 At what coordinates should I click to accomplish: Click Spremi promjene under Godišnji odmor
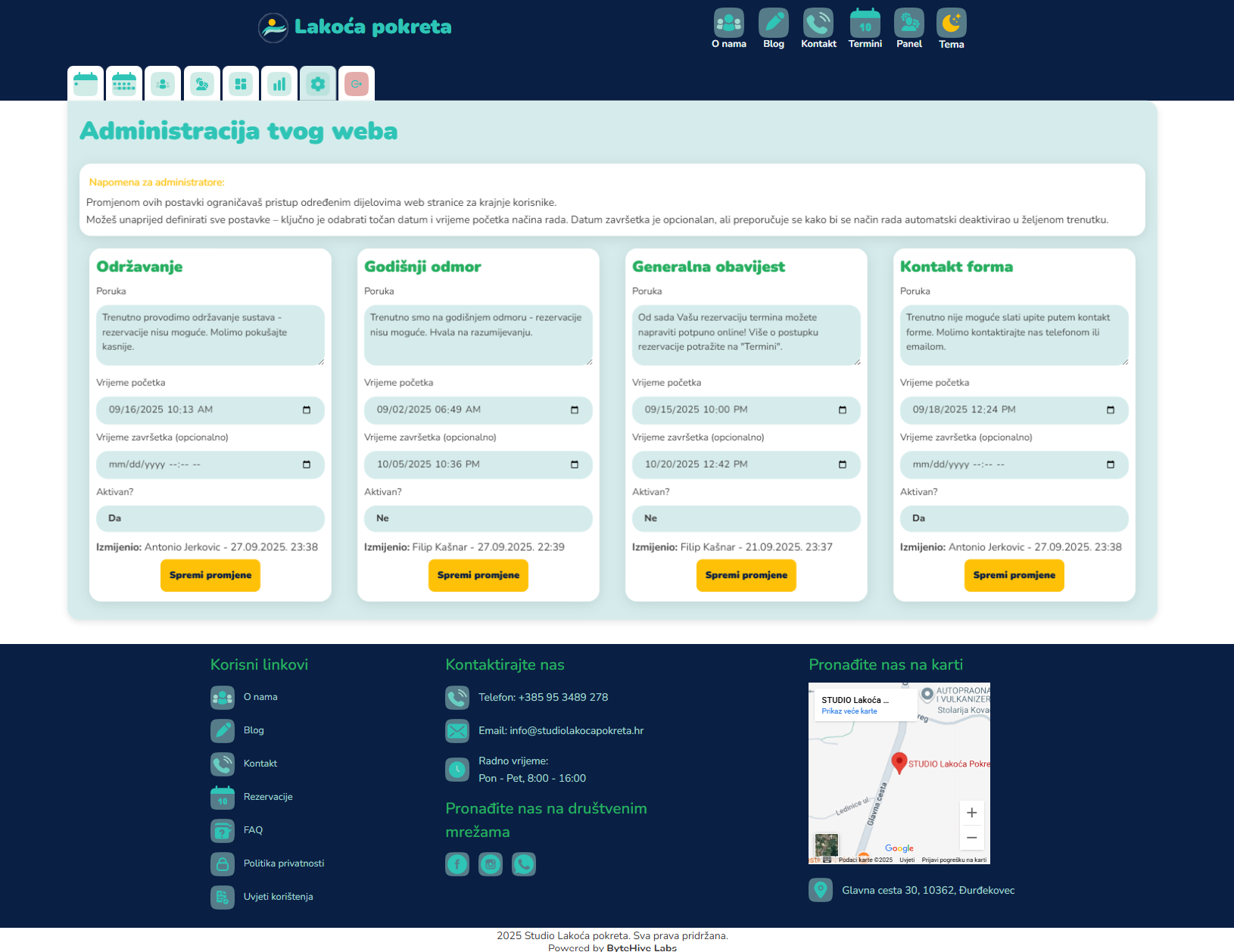click(x=478, y=575)
